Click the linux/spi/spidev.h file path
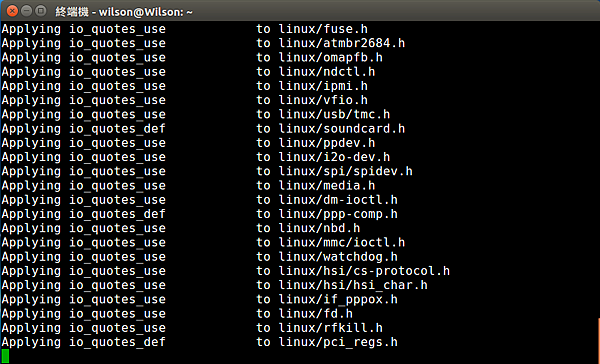The width and height of the screenshot is (600, 364). 346,171
